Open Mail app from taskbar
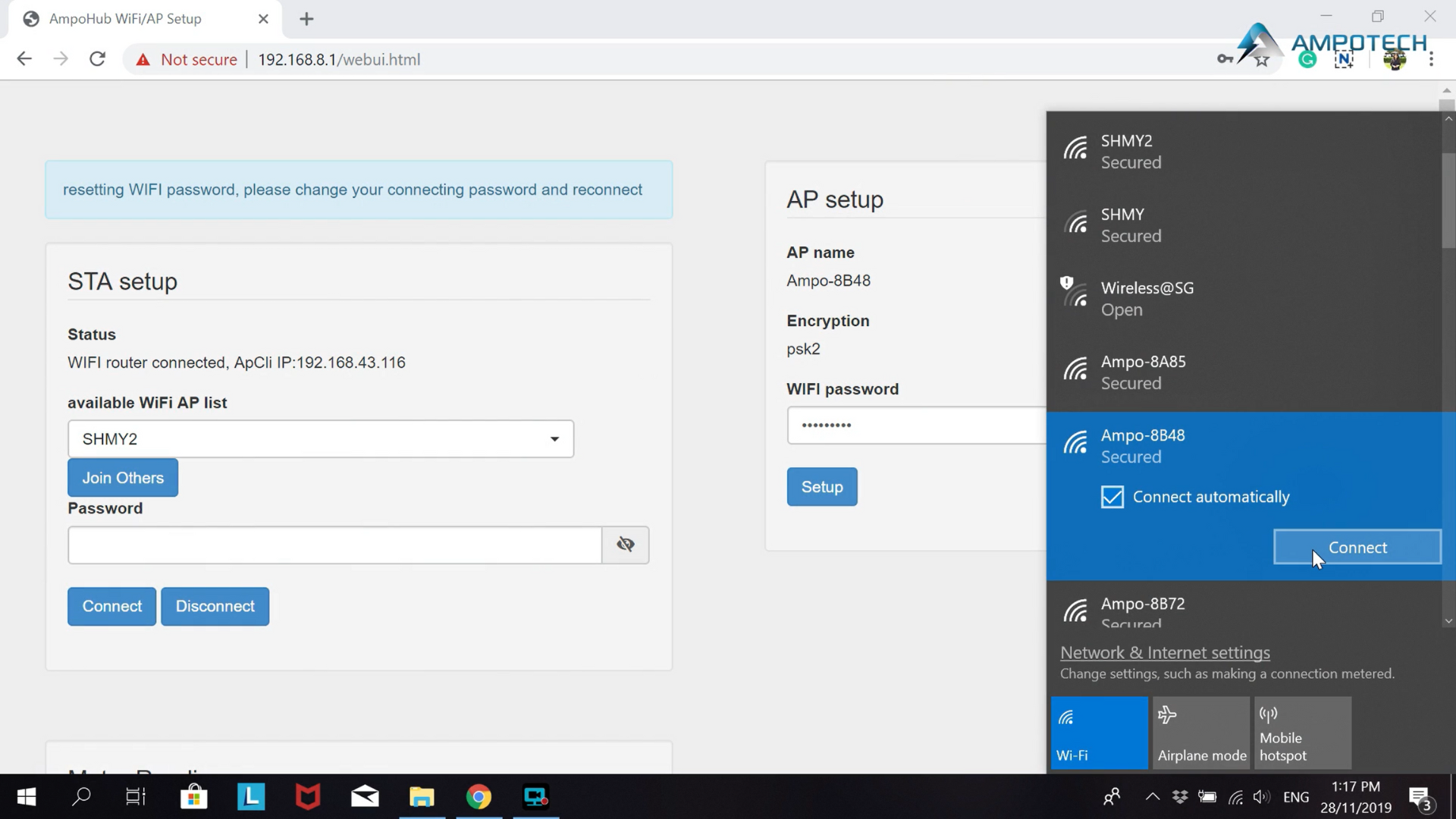Image resolution: width=1456 pixels, height=819 pixels. click(x=365, y=797)
